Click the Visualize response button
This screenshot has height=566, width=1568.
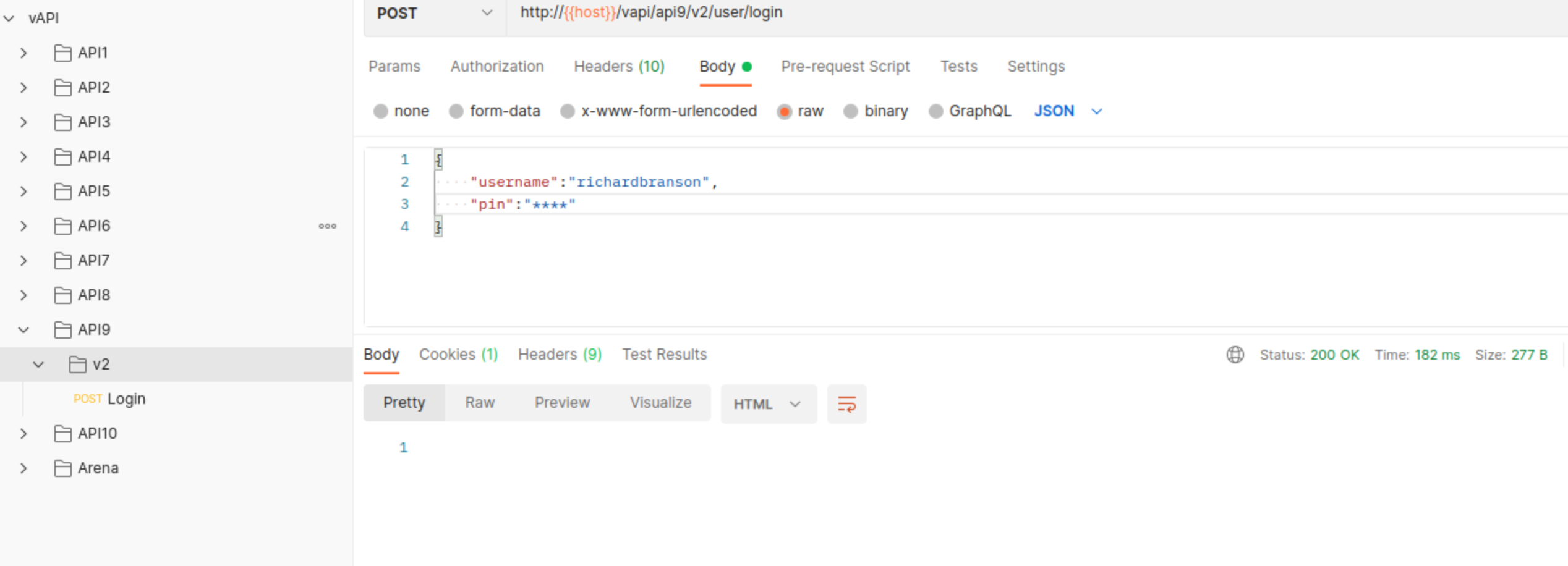pyautogui.click(x=660, y=403)
